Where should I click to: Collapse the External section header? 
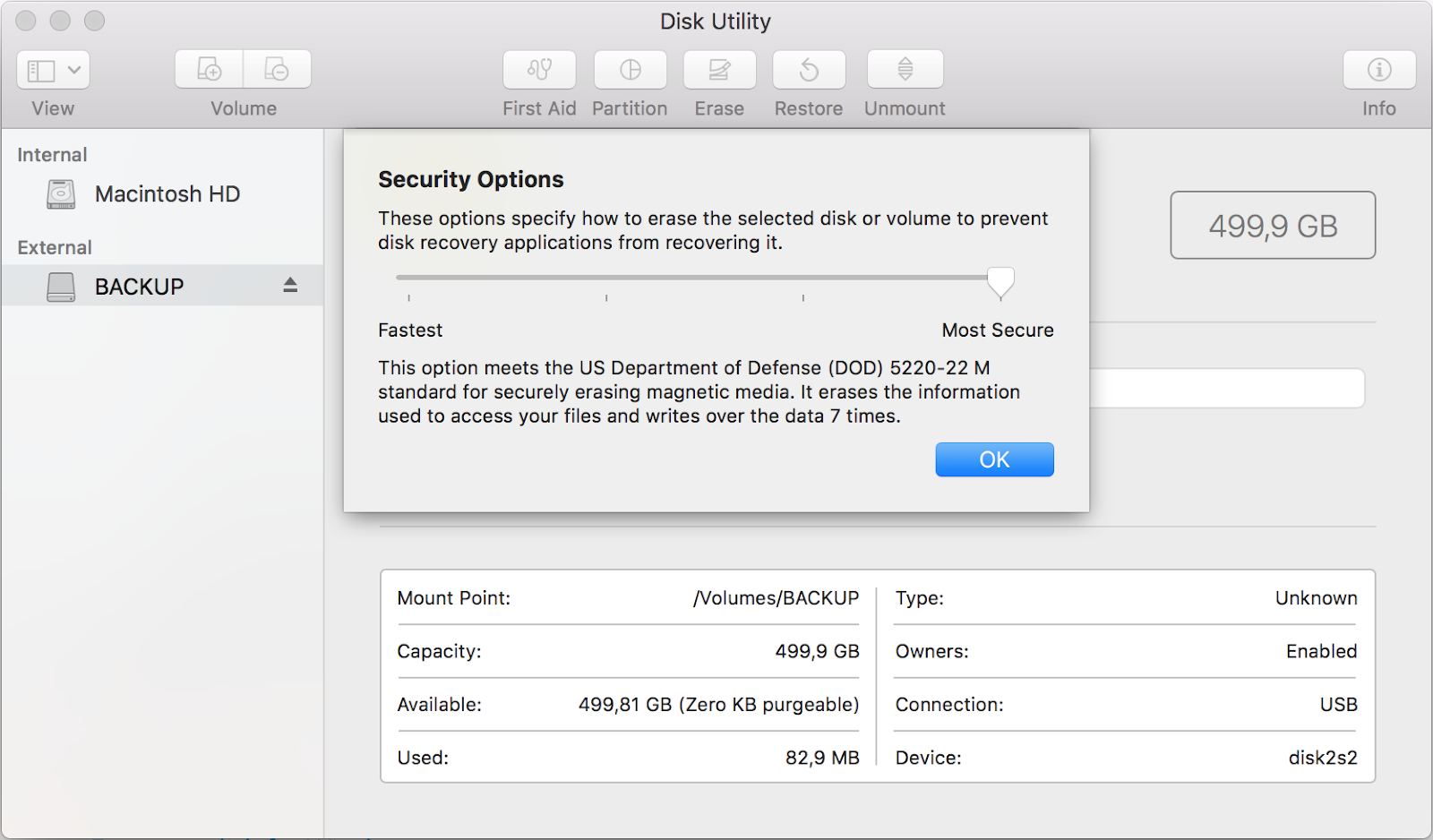click(55, 247)
